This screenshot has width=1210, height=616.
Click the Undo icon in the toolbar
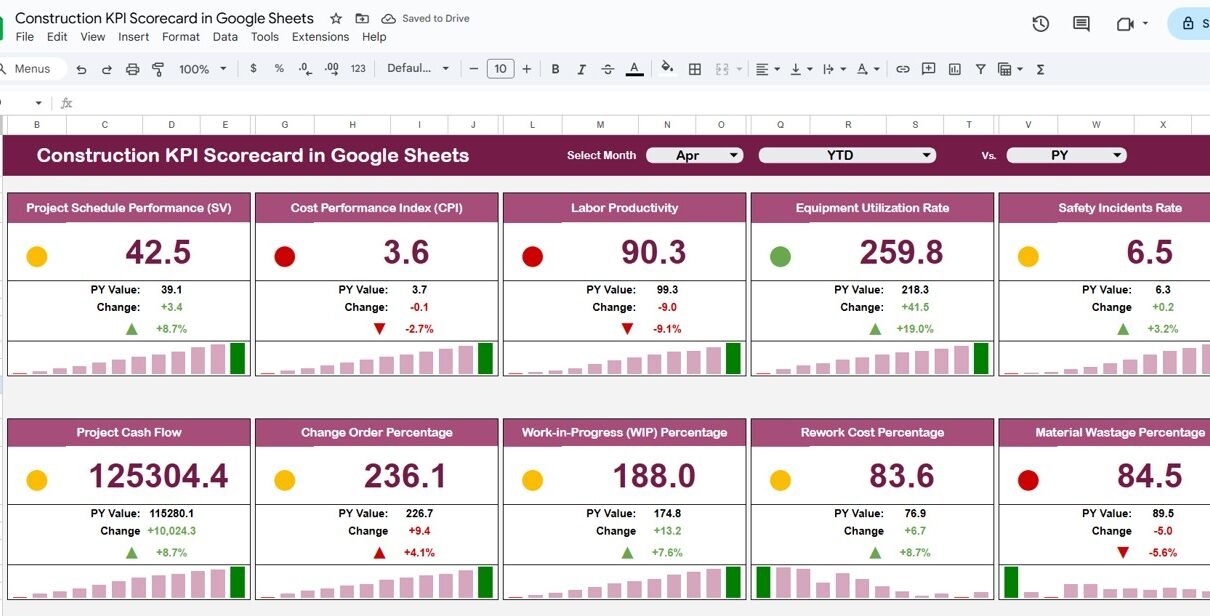pyautogui.click(x=81, y=69)
